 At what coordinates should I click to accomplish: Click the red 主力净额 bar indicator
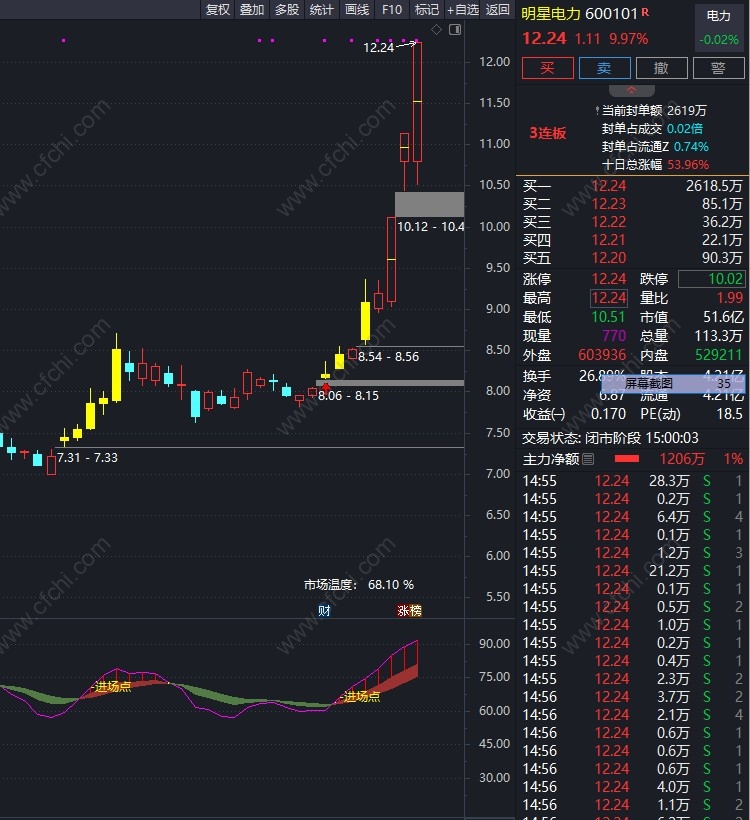(627, 459)
